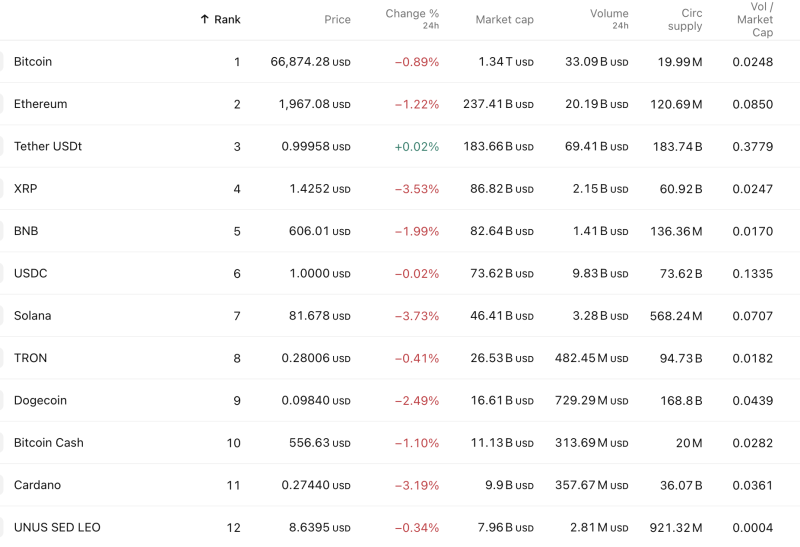The image size is (800, 547).
Task: Select Bitcoin price 66,874.28 USD
Action: (x=310, y=62)
